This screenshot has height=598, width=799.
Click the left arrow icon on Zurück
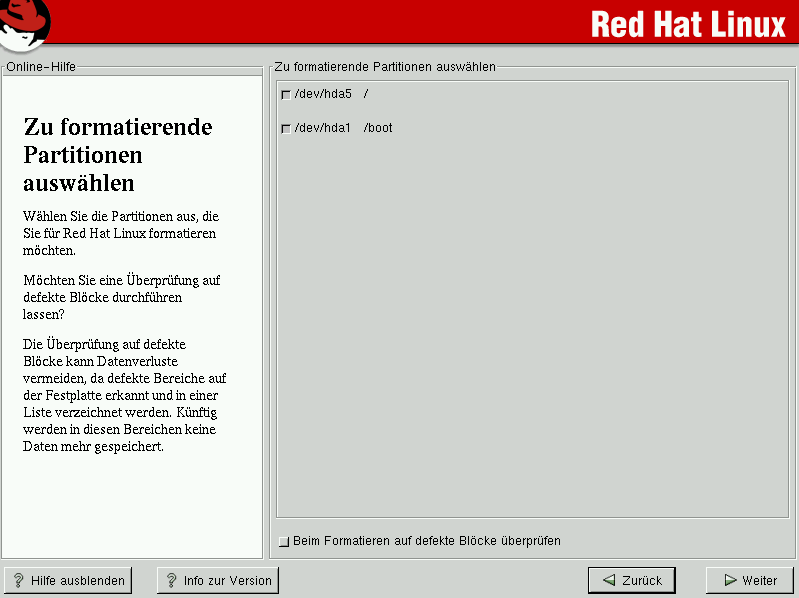pos(609,580)
